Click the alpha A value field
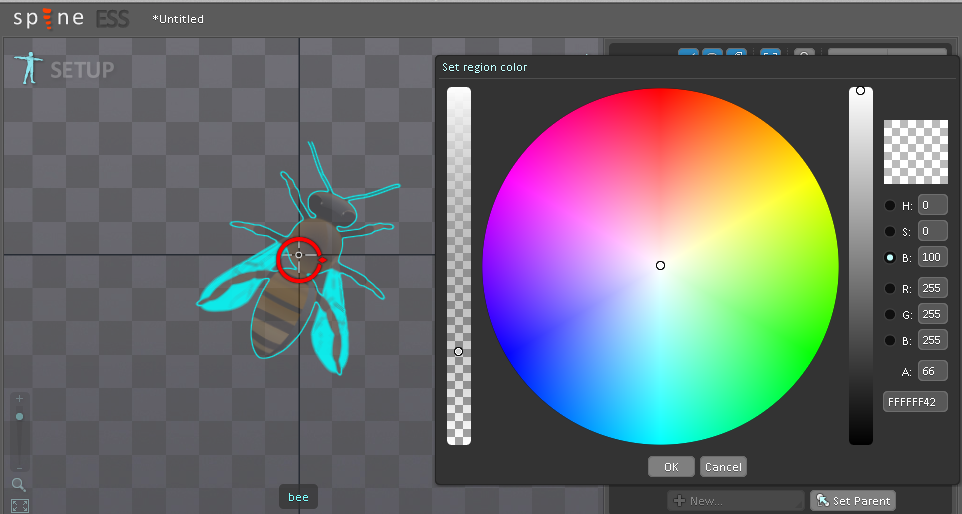The height and width of the screenshot is (514, 962). click(932, 372)
